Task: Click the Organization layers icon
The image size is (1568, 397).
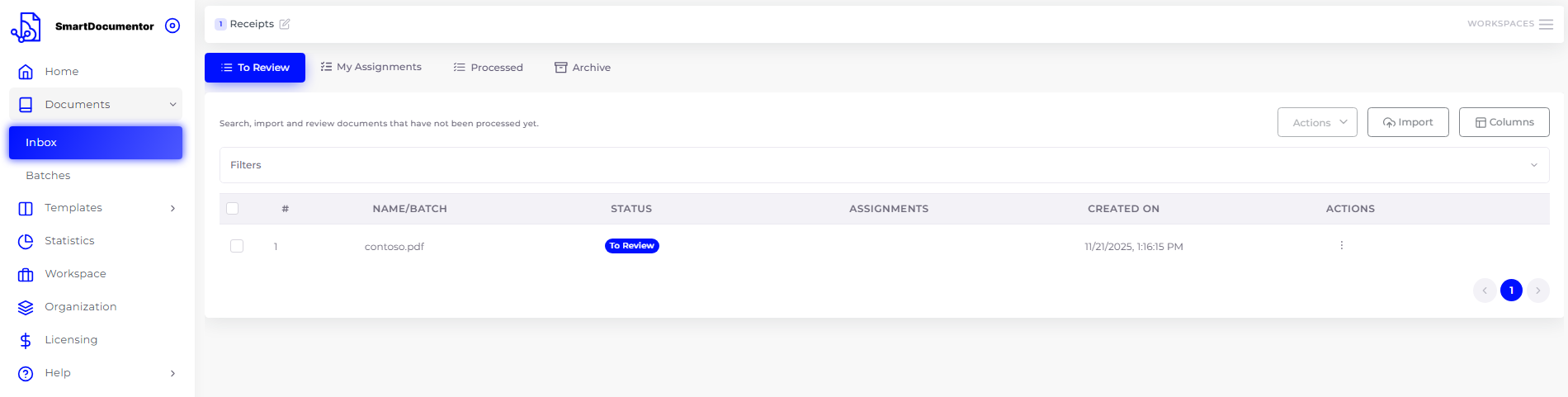Action: point(26,307)
